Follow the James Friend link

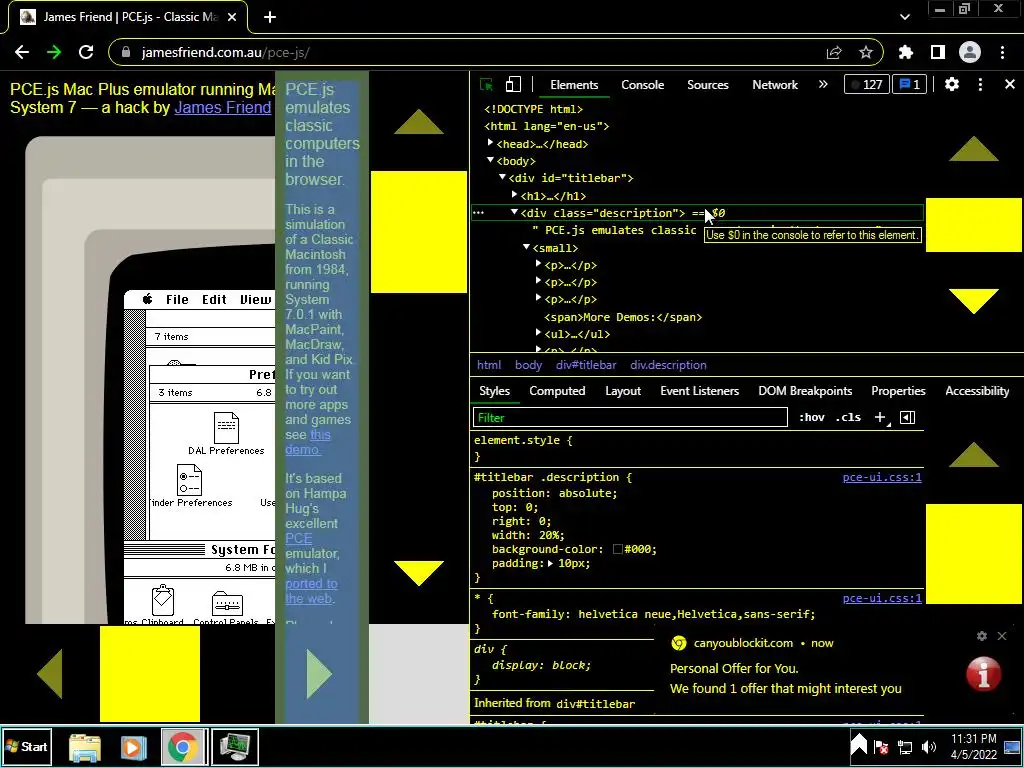point(222,107)
